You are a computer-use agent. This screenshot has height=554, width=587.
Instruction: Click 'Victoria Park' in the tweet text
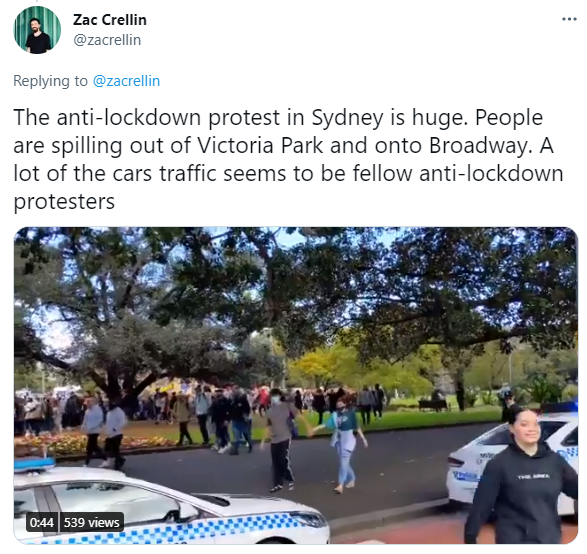[260, 145]
